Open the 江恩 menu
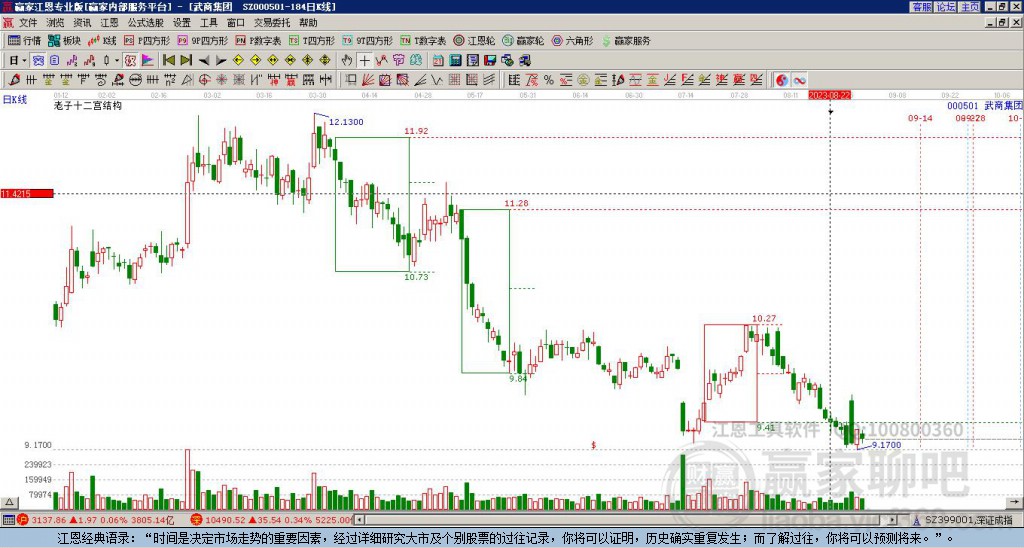Screen dimensions: 1024x548 click(x=109, y=23)
